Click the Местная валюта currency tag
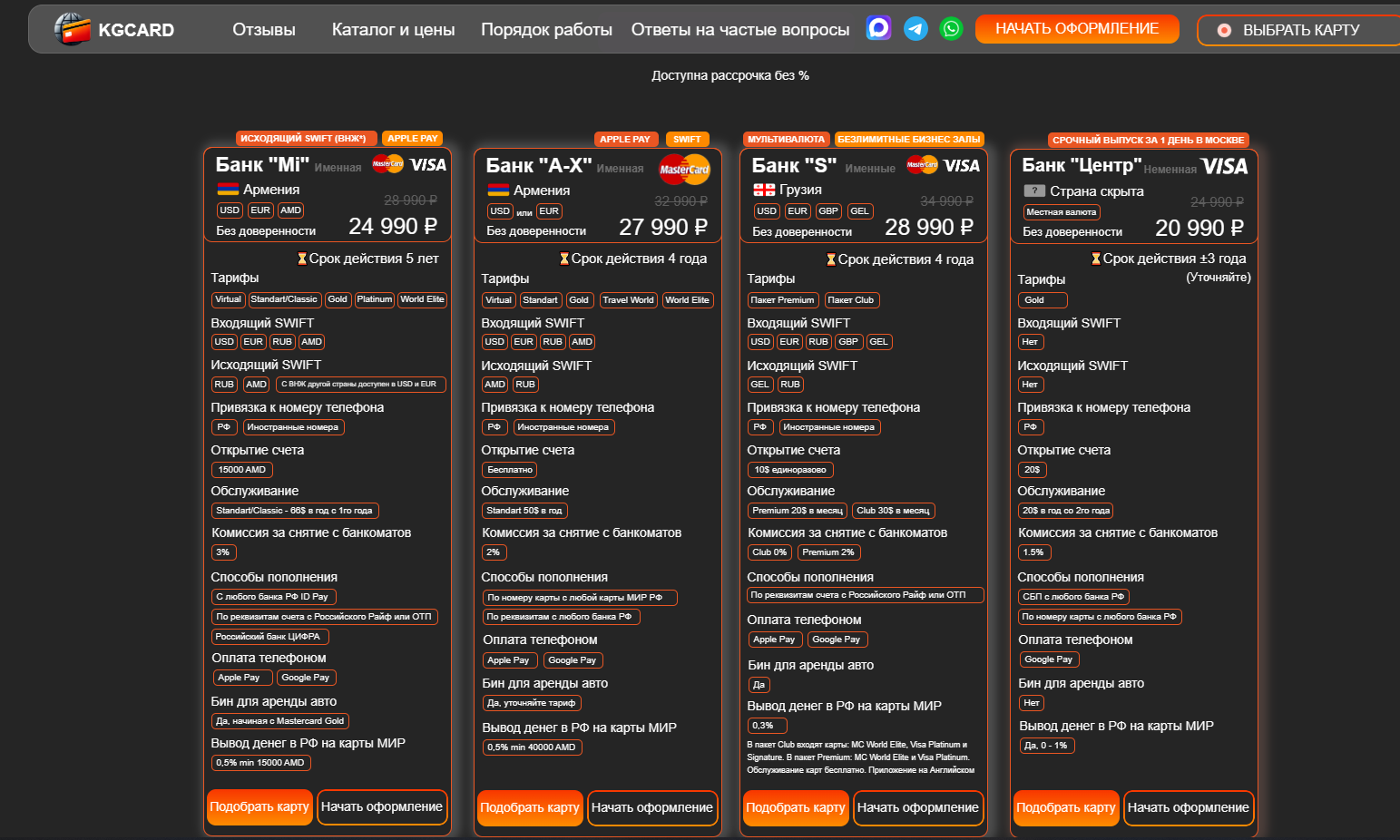This screenshot has width=1400, height=840. click(x=1062, y=212)
